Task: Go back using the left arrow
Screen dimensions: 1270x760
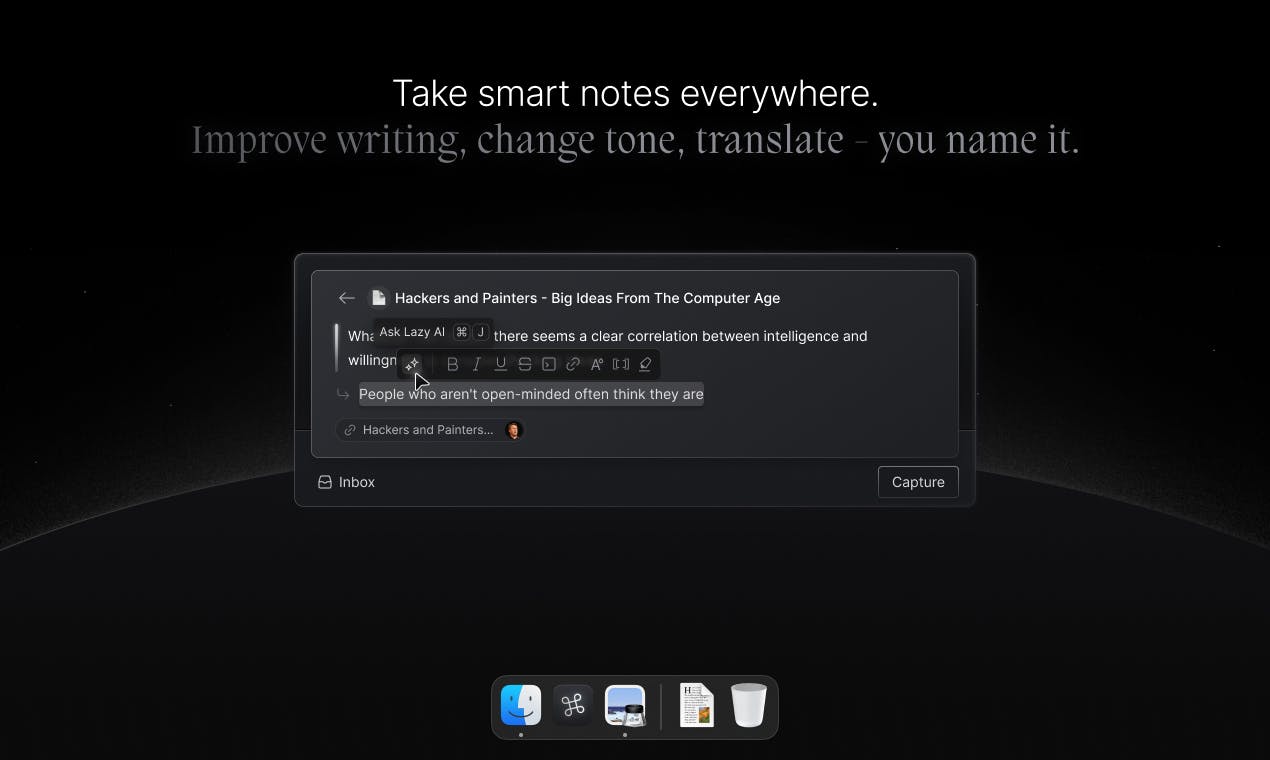Action: 346,298
